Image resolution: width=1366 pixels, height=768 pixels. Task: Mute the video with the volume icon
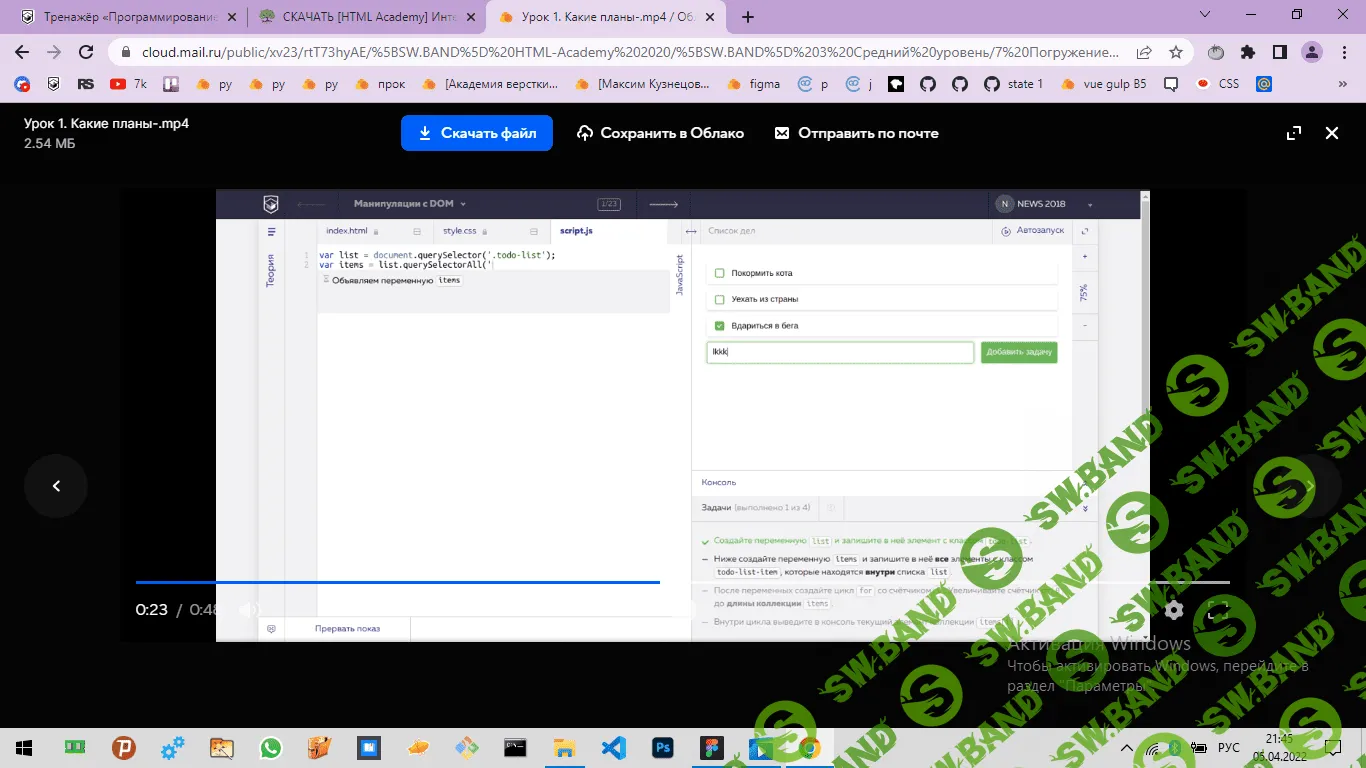pos(249,610)
